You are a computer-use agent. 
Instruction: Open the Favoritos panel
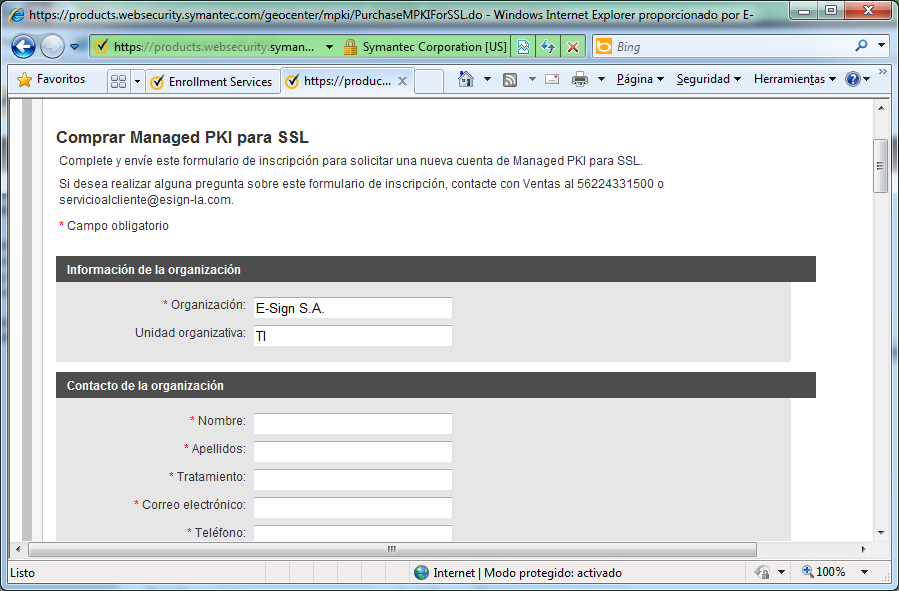click(52, 80)
